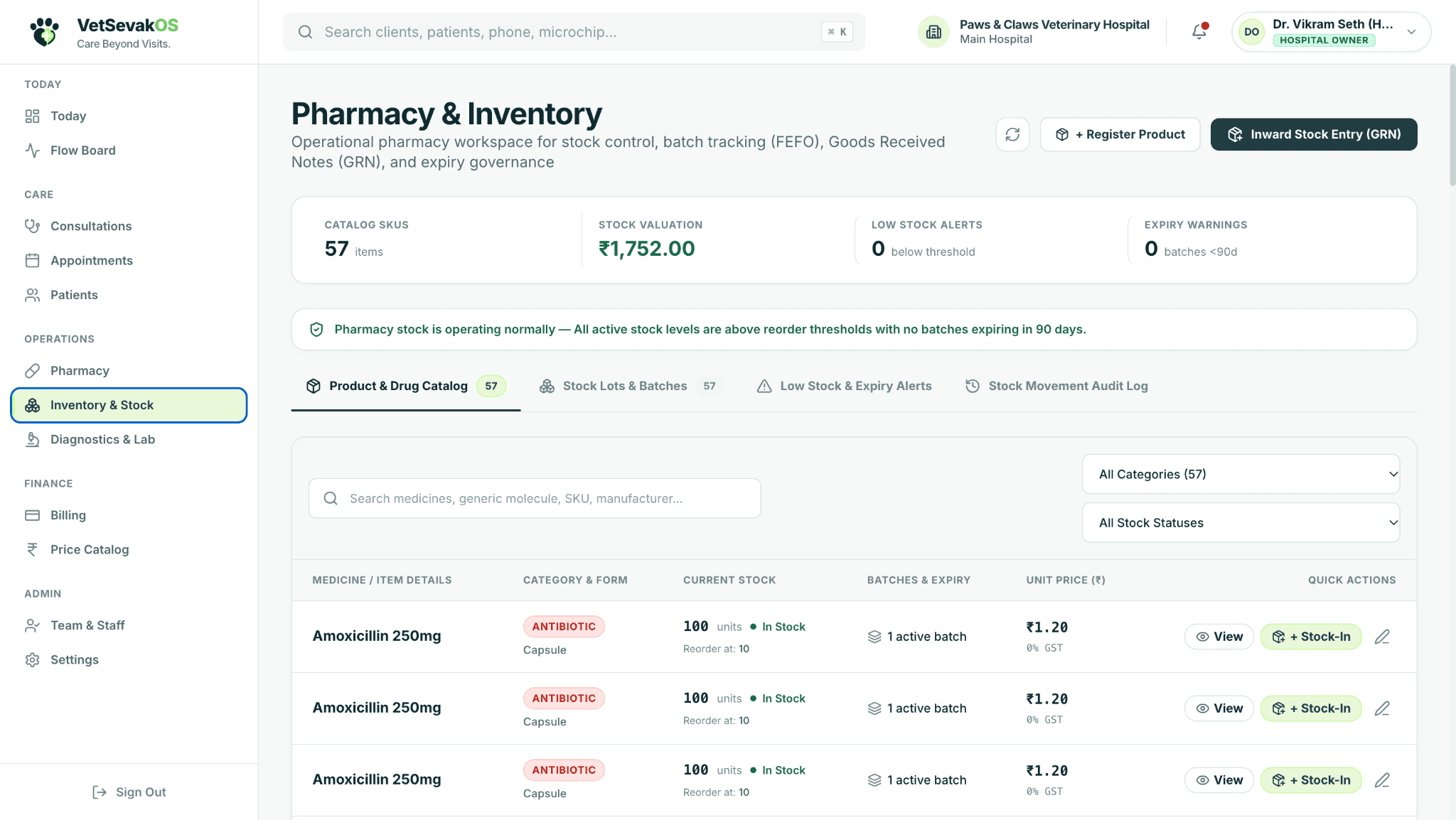Switch to Product & Drug Catalog tab
The height and width of the screenshot is (820, 1456).
[x=406, y=386]
